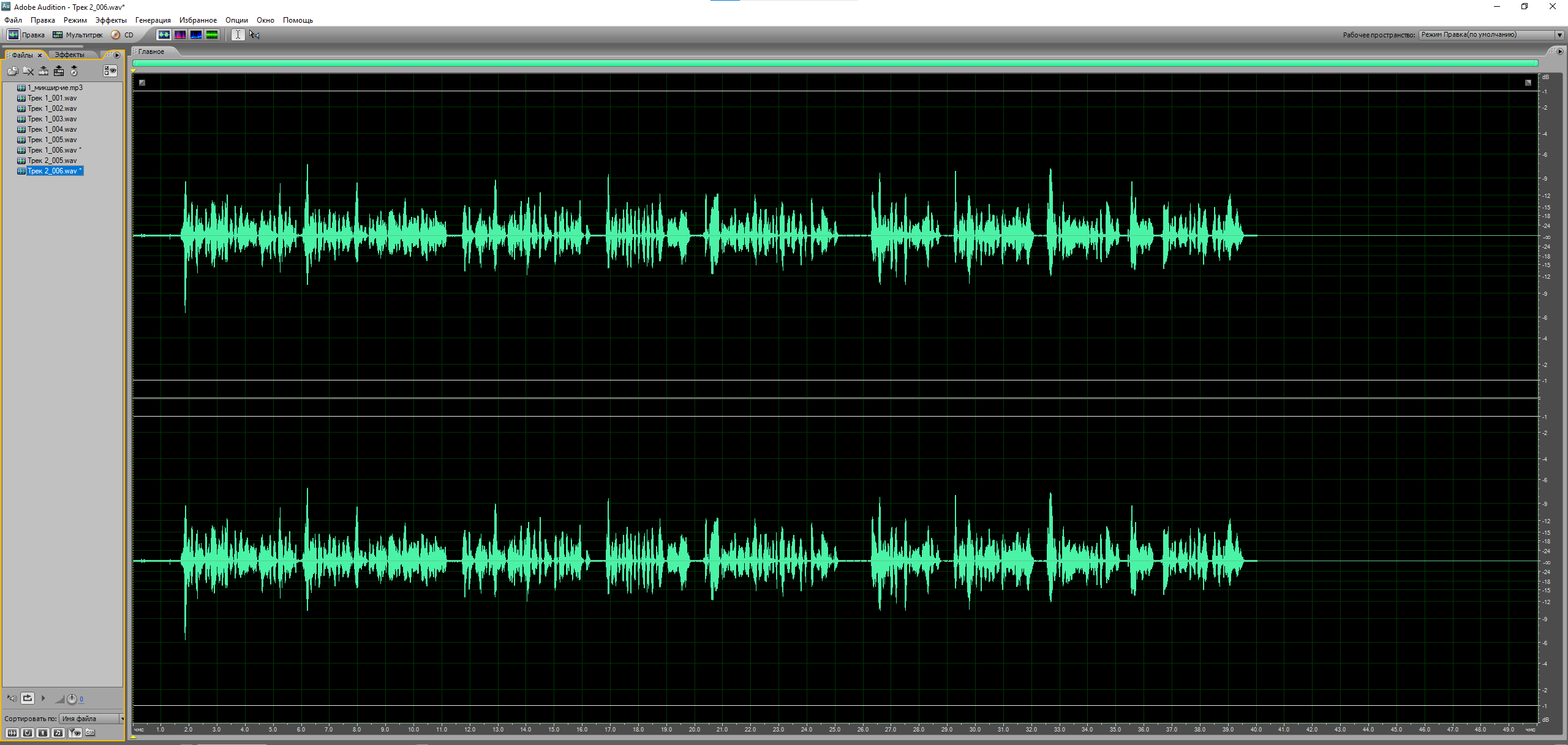Screen dimensions: 1568x745
Task: Select spectral frequency display icon
Action: [x=180, y=35]
